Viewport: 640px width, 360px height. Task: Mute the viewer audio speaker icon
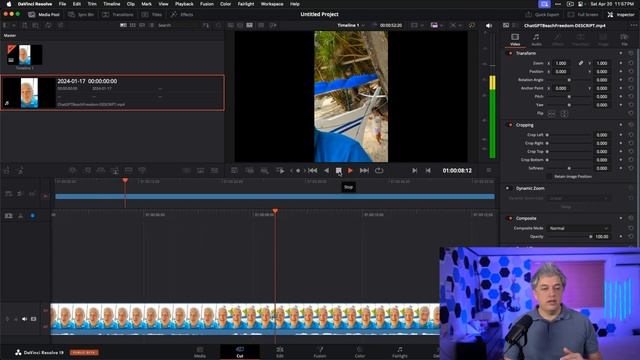[x=489, y=25]
